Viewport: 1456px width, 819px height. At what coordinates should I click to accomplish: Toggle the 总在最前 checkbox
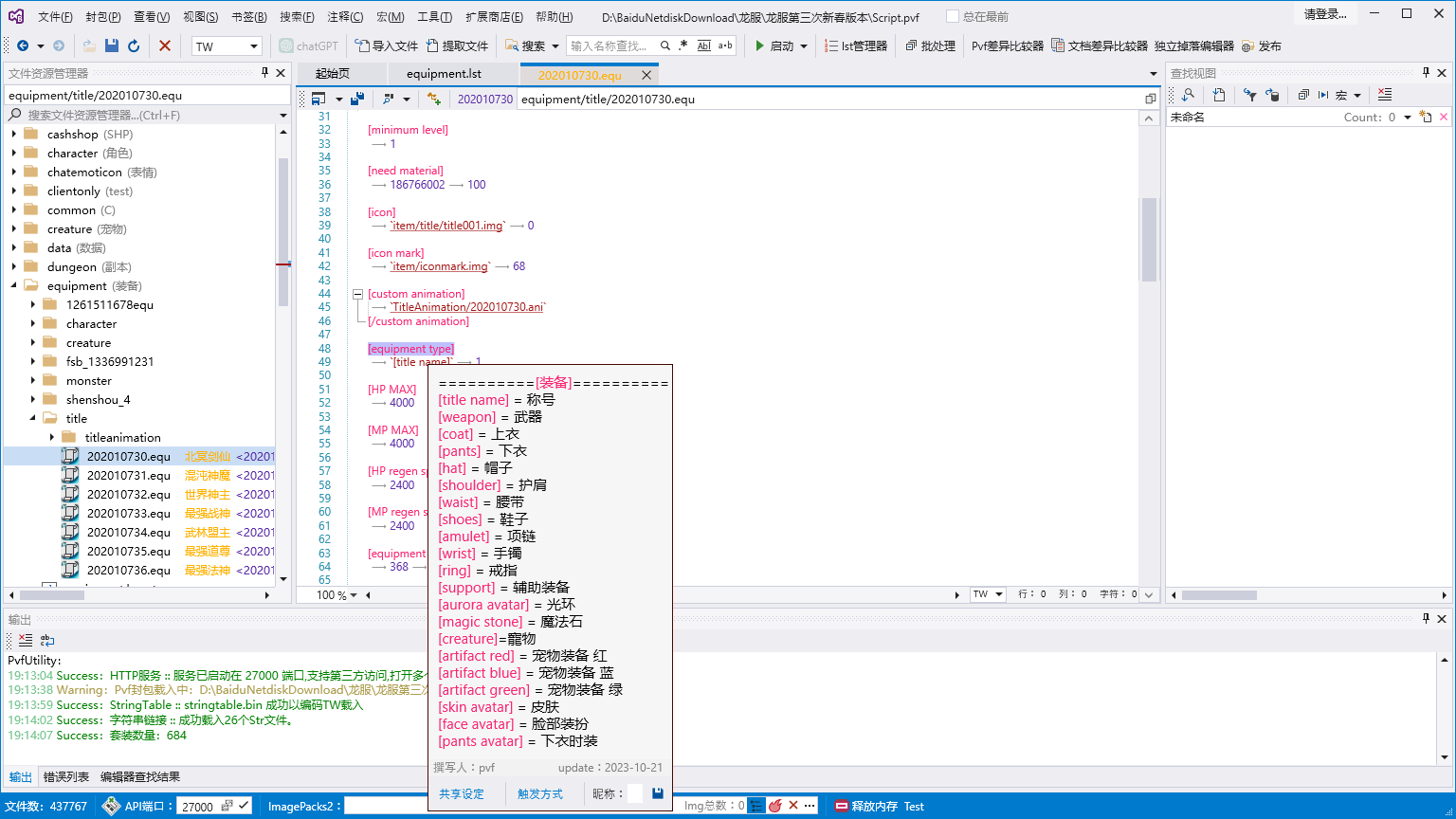point(954,17)
